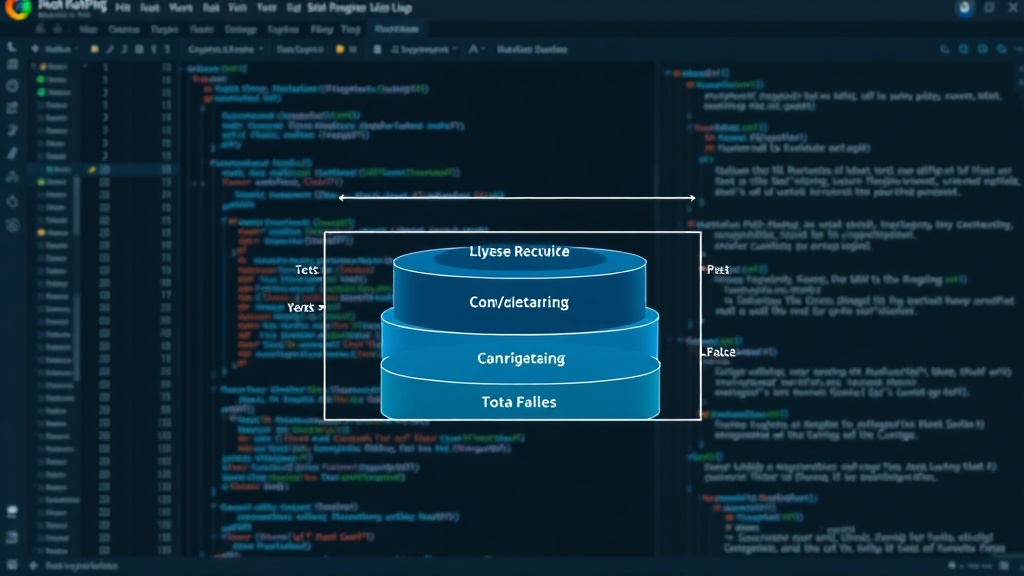Click the 'Yexts' label left of the diagram
The height and width of the screenshot is (576, 1024).
(301, 307)
